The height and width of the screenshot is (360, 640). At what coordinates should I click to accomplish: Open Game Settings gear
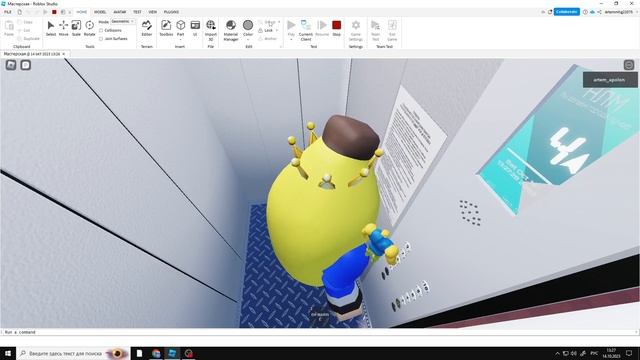coord(356,30)
